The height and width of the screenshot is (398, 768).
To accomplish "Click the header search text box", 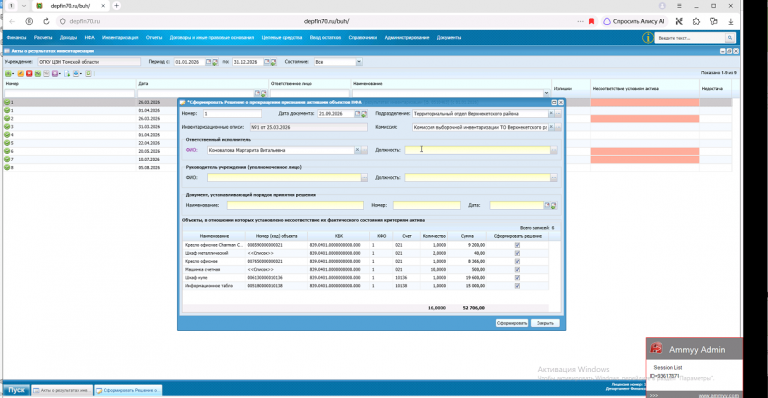I will [690, 38].
